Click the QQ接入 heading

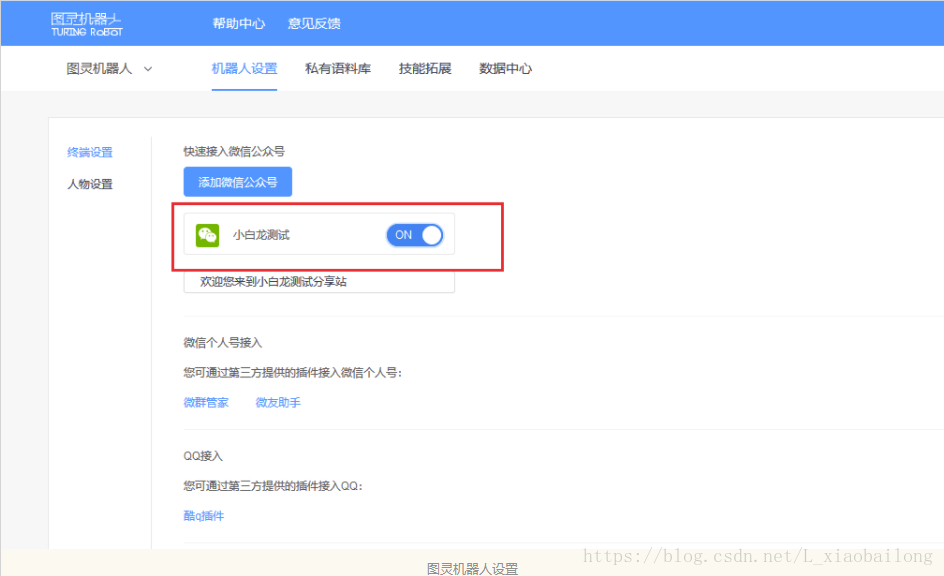pyautogui.click(x=203, y=456)
